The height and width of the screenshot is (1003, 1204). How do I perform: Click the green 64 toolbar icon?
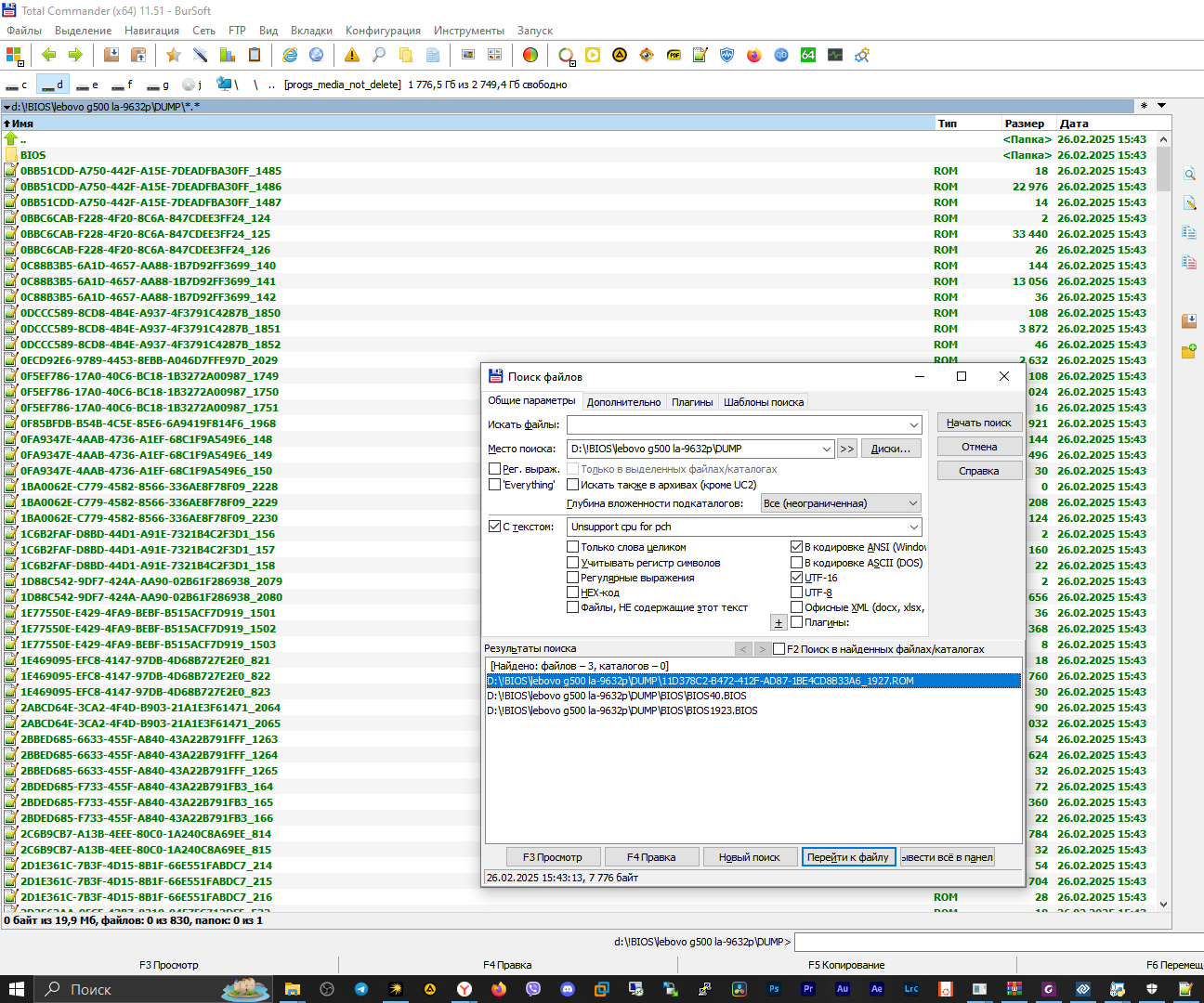[808, 55]
